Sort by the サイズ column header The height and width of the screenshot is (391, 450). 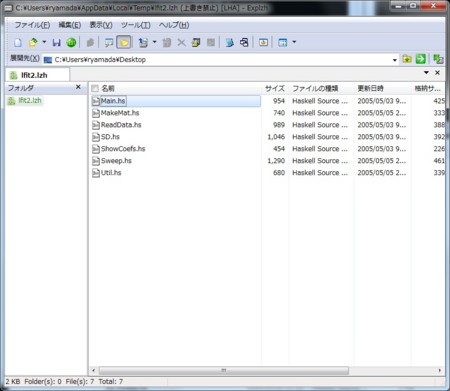(x=275, y=88)
